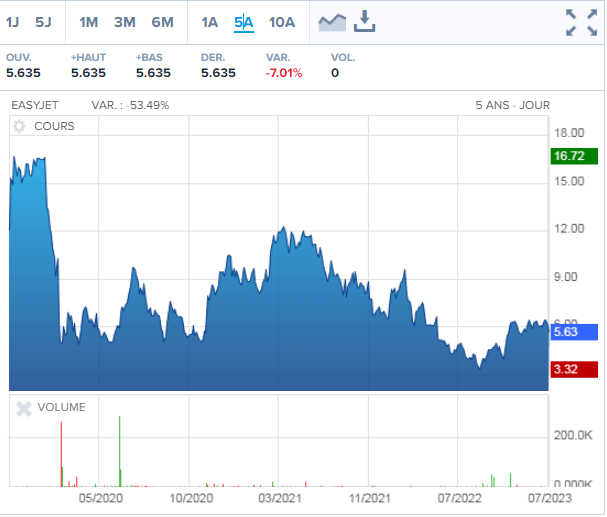Select the 5J five-day period
607x517 pixels.
tap(43, 22)
